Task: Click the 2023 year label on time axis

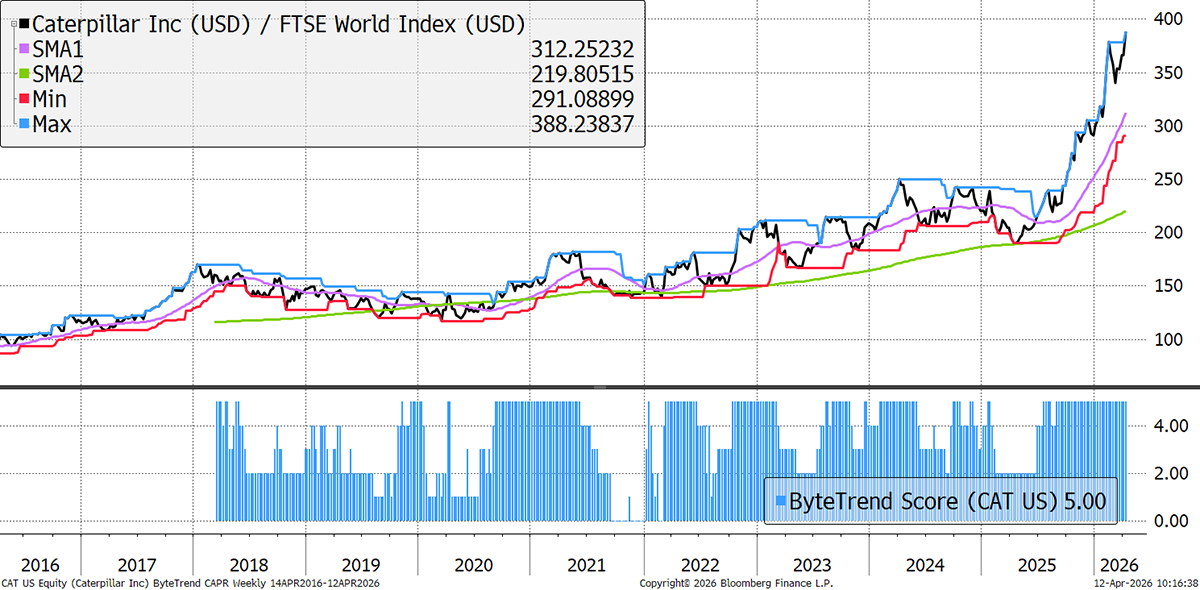Action: 812,563
